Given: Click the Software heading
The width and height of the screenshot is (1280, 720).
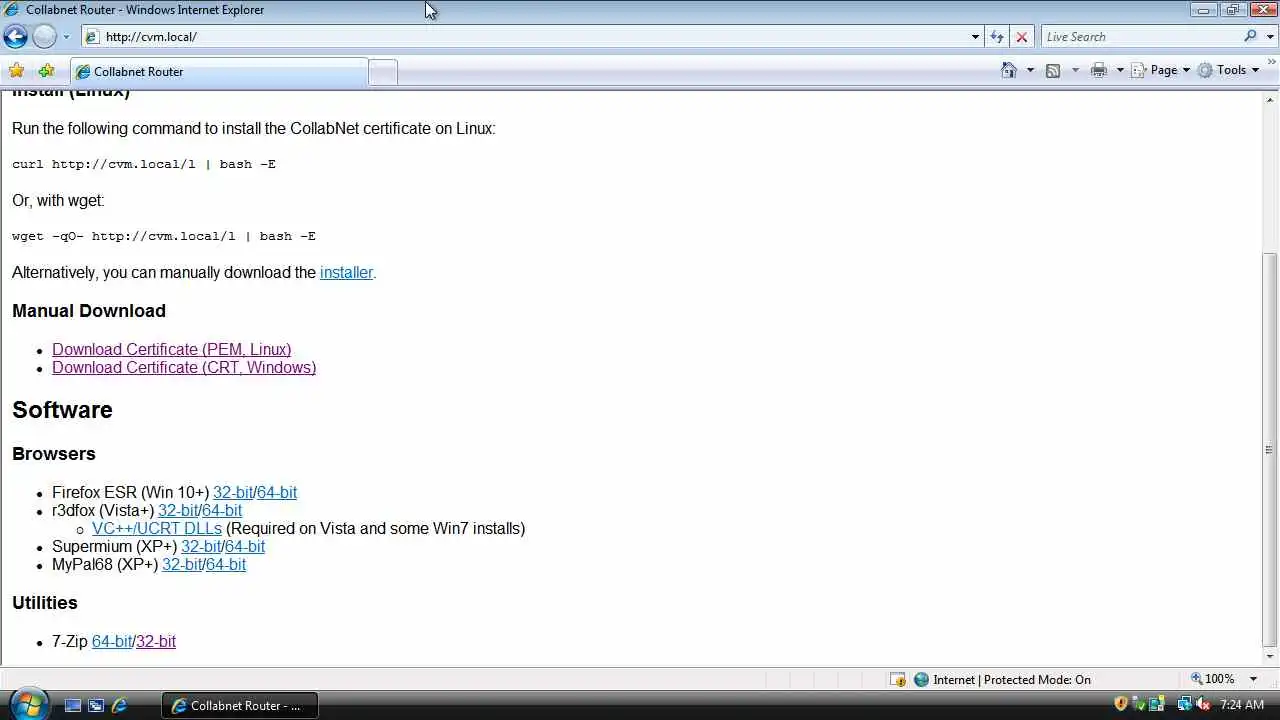Looking at the screenshot, I should [x=62, y=410].
